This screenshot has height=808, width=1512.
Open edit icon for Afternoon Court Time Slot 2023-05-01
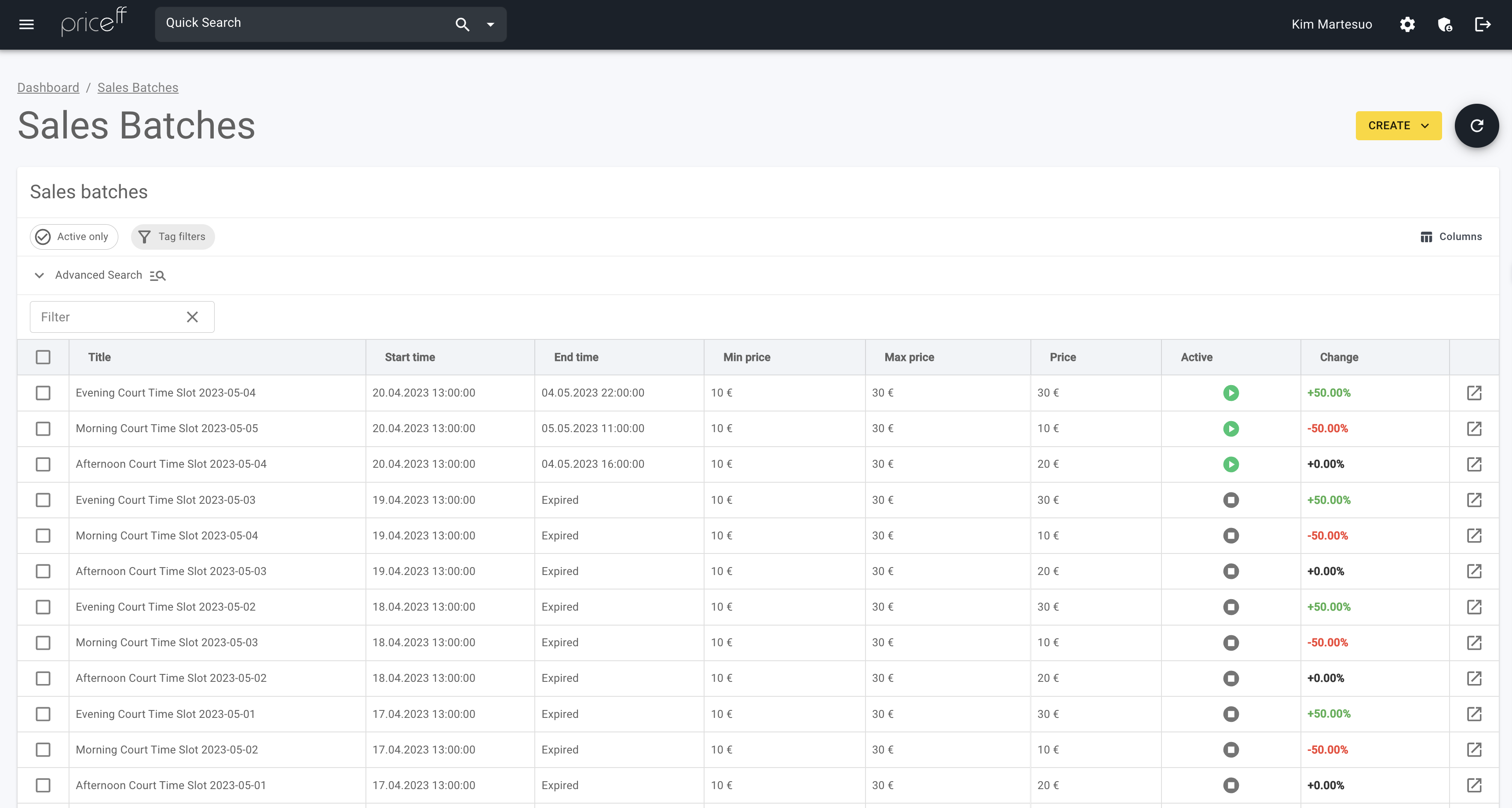1474,785
